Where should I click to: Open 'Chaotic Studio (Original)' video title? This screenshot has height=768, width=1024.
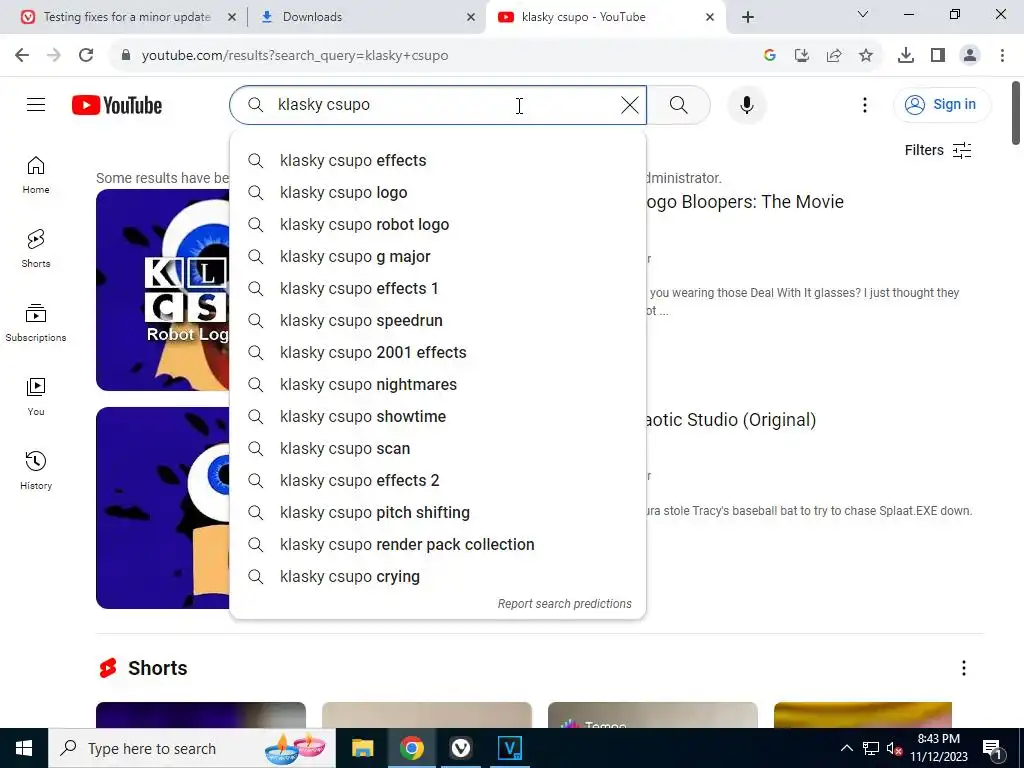pyautogui.click(x=731, y=420)
